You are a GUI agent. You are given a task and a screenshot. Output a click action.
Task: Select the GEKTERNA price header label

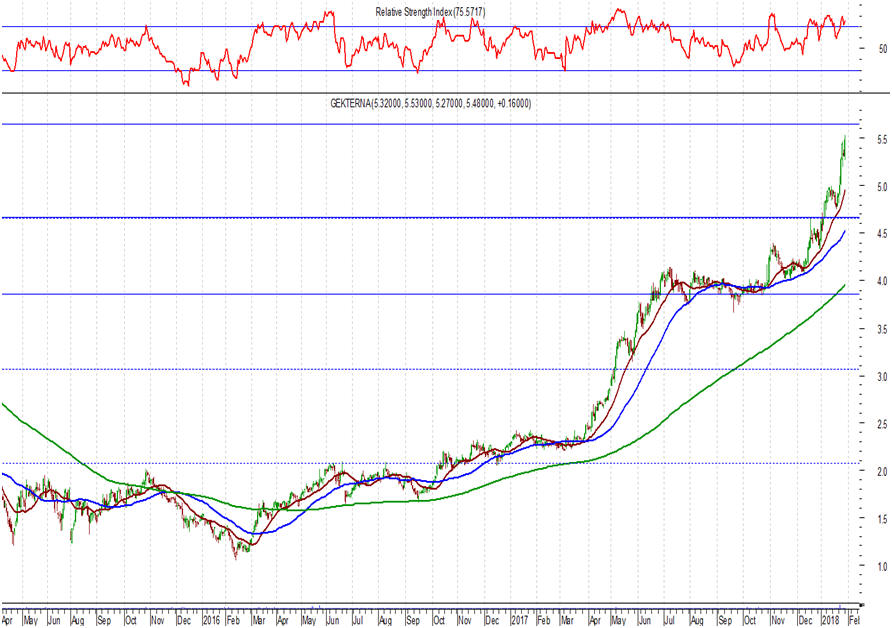431,104
